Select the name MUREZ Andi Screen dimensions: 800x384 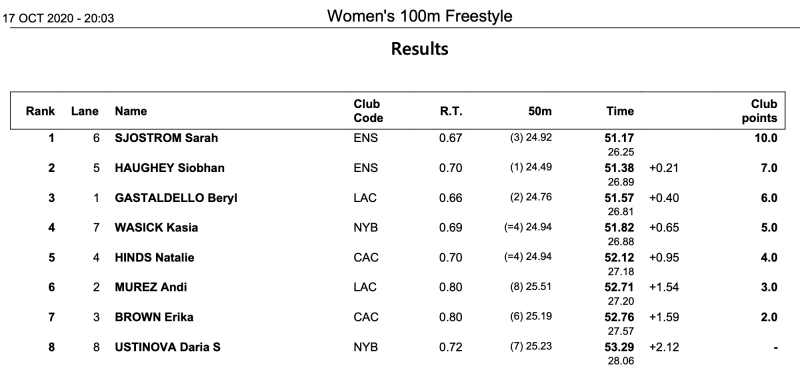(151, 287)
